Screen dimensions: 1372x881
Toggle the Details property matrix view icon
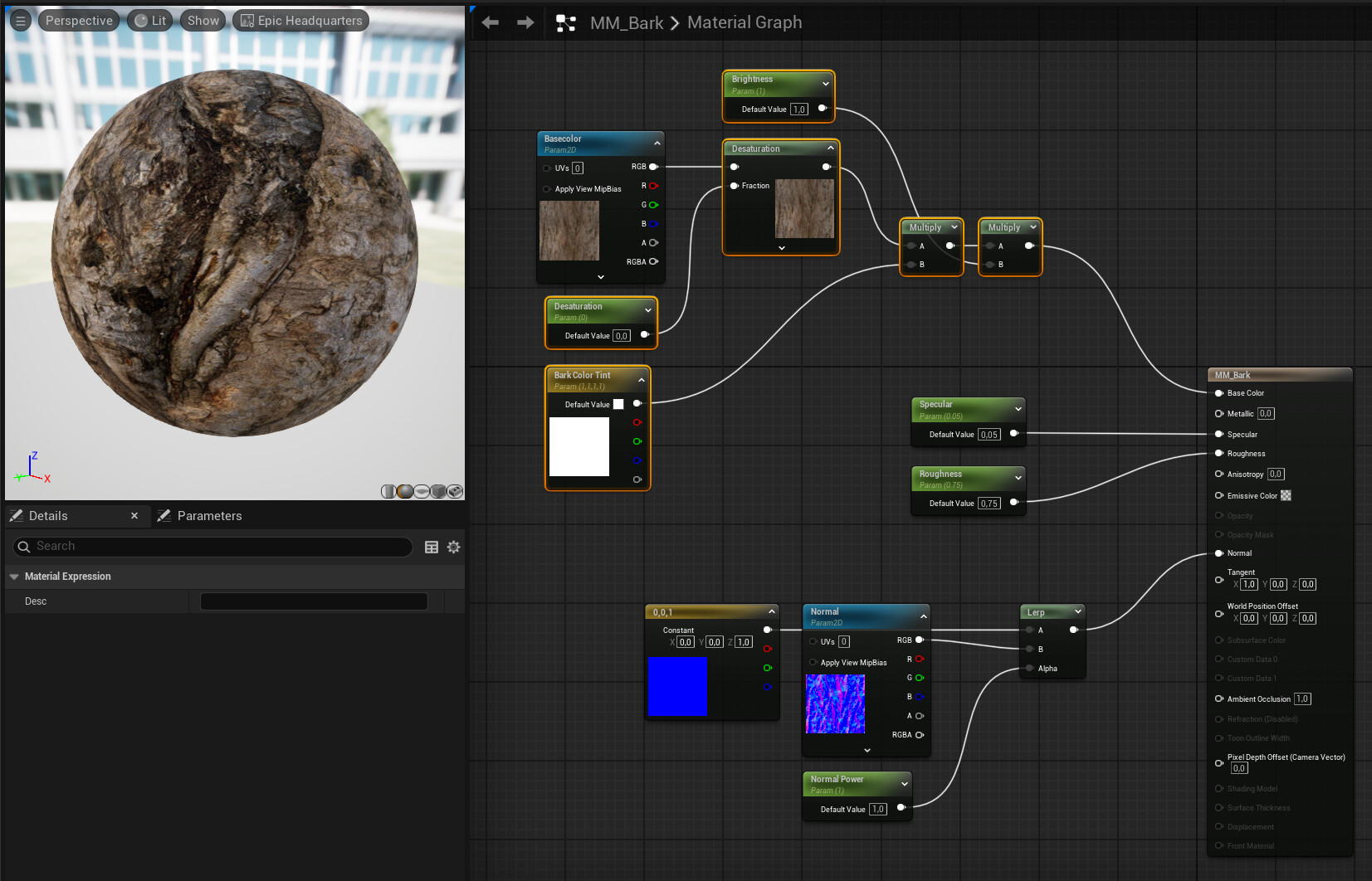click(432, 547)
